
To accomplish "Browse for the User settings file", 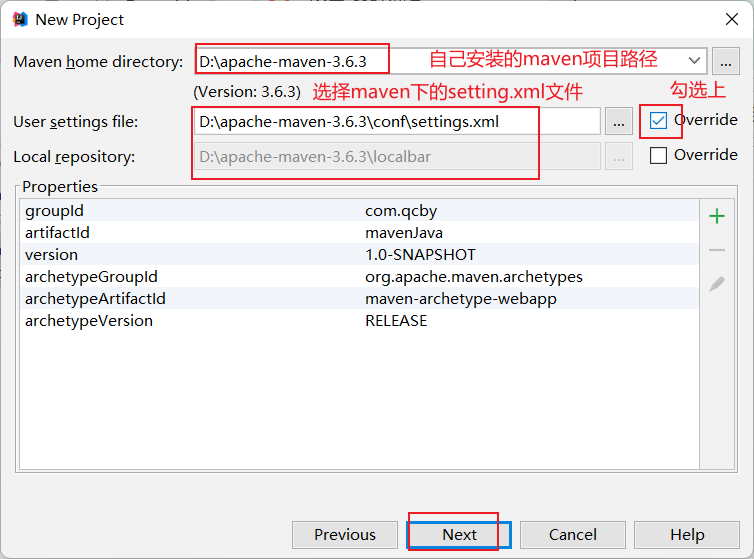I will (x=619, y=121).
